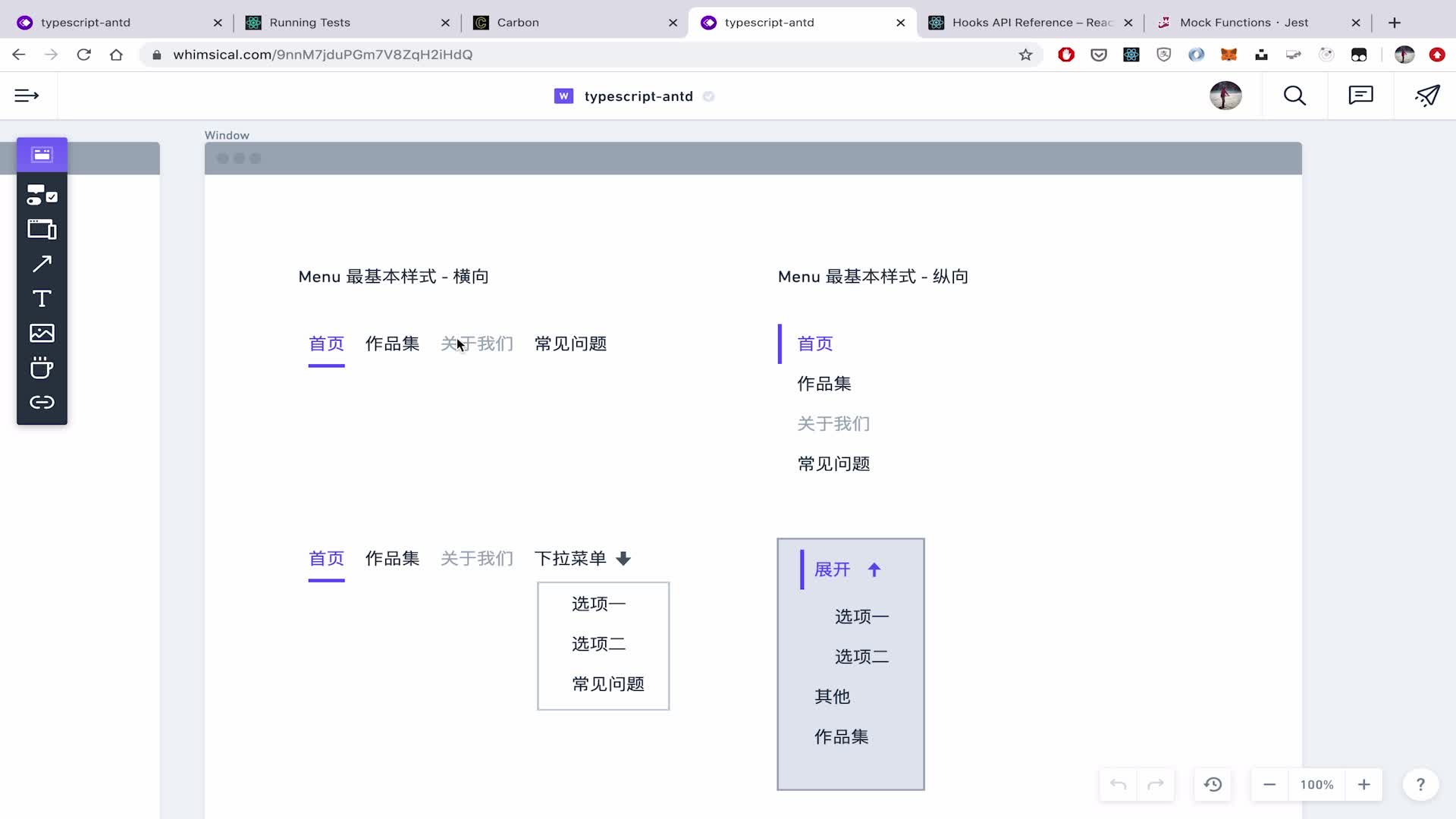Select the arrow connector tool
1456x819 pixels.
pos(42,264)
